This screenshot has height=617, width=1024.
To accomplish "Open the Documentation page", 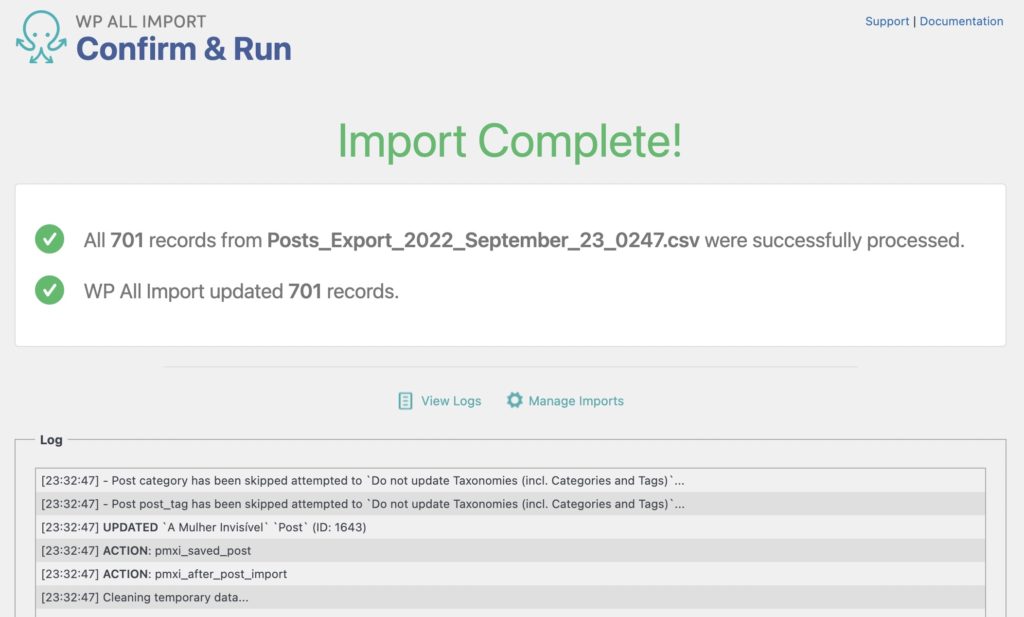I will [961, 21].
